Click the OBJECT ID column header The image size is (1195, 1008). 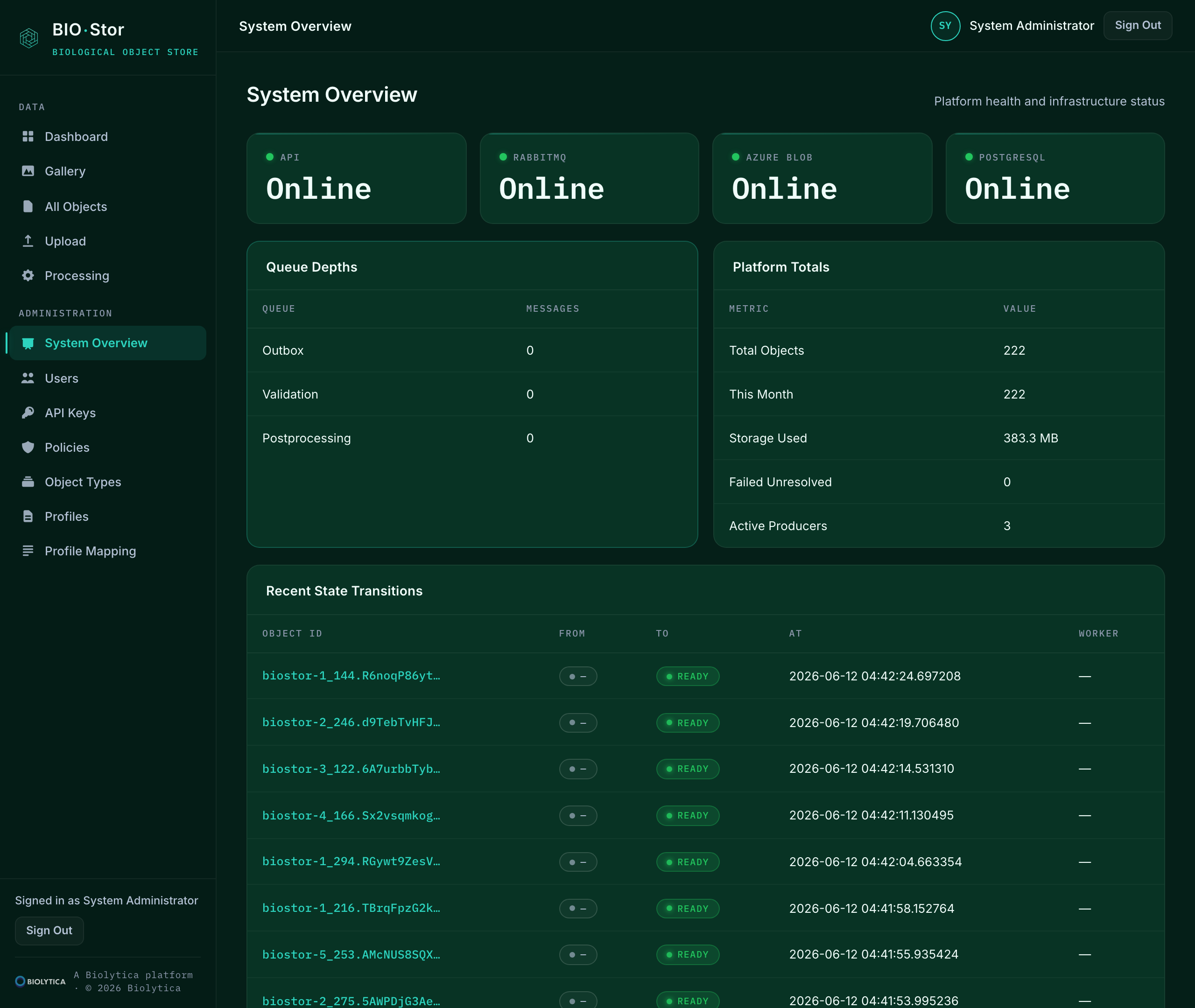tap(292, 633)
